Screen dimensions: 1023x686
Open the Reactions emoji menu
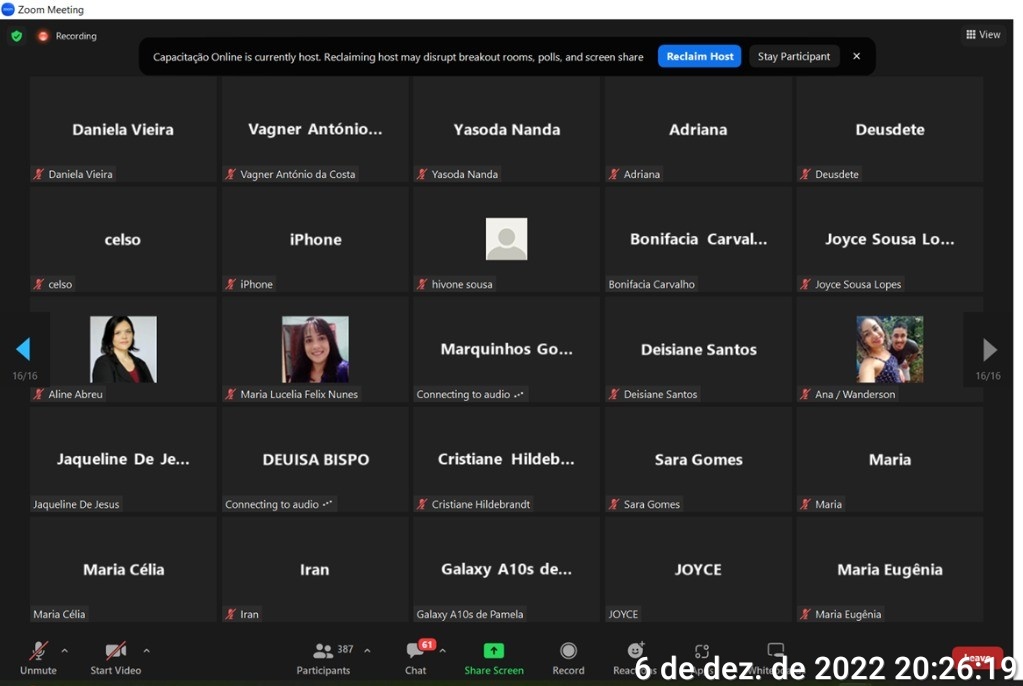click(x=634, y=652)
